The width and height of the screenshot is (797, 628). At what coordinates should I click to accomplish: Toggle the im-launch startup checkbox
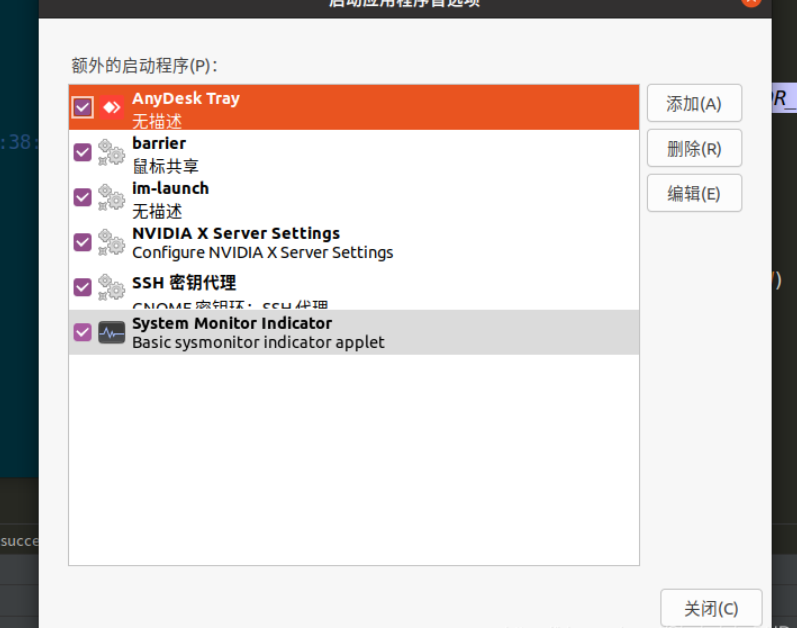[x=82, y=197]
